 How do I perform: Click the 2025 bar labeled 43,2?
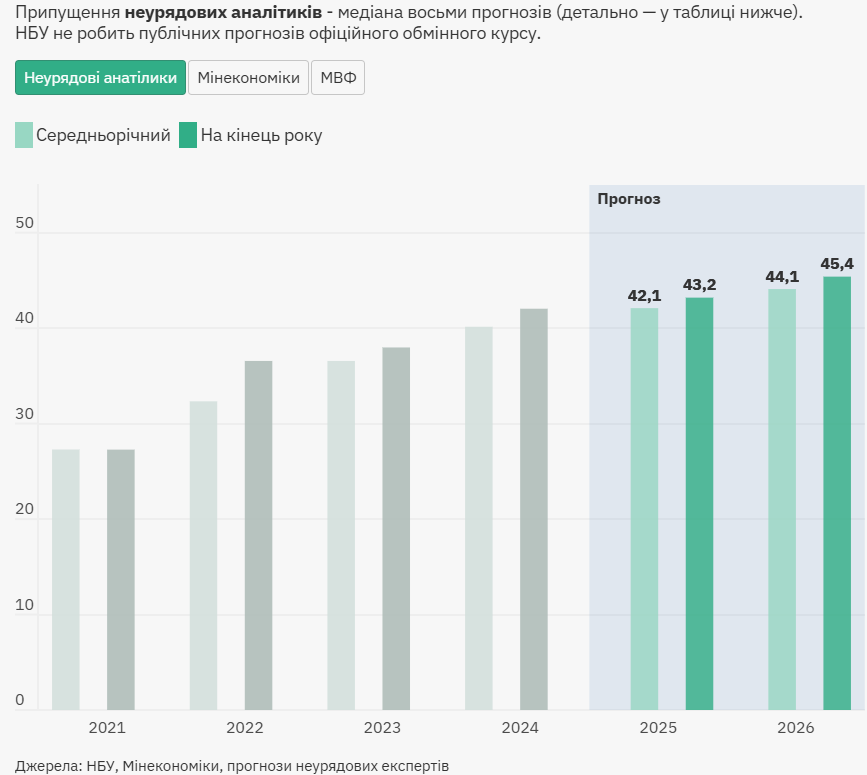(699, 504)
